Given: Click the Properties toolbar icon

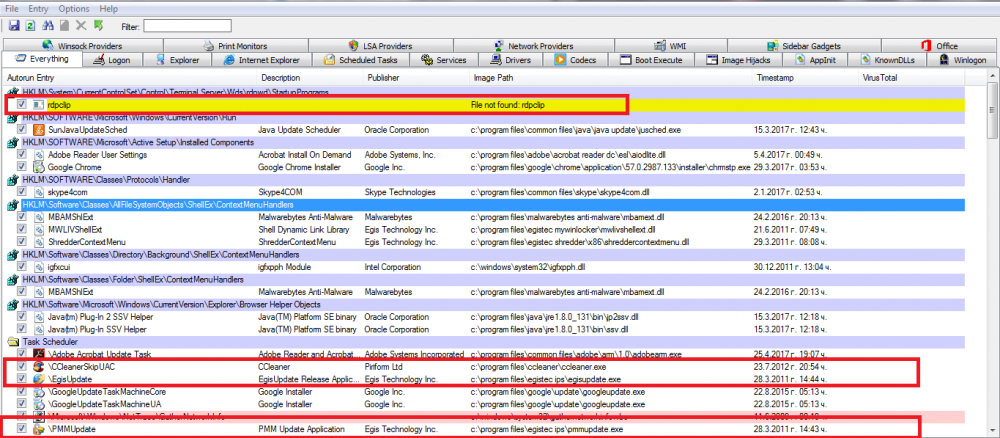Looking at the screenshot, I should pyautogui.click(x=64, y=26).
